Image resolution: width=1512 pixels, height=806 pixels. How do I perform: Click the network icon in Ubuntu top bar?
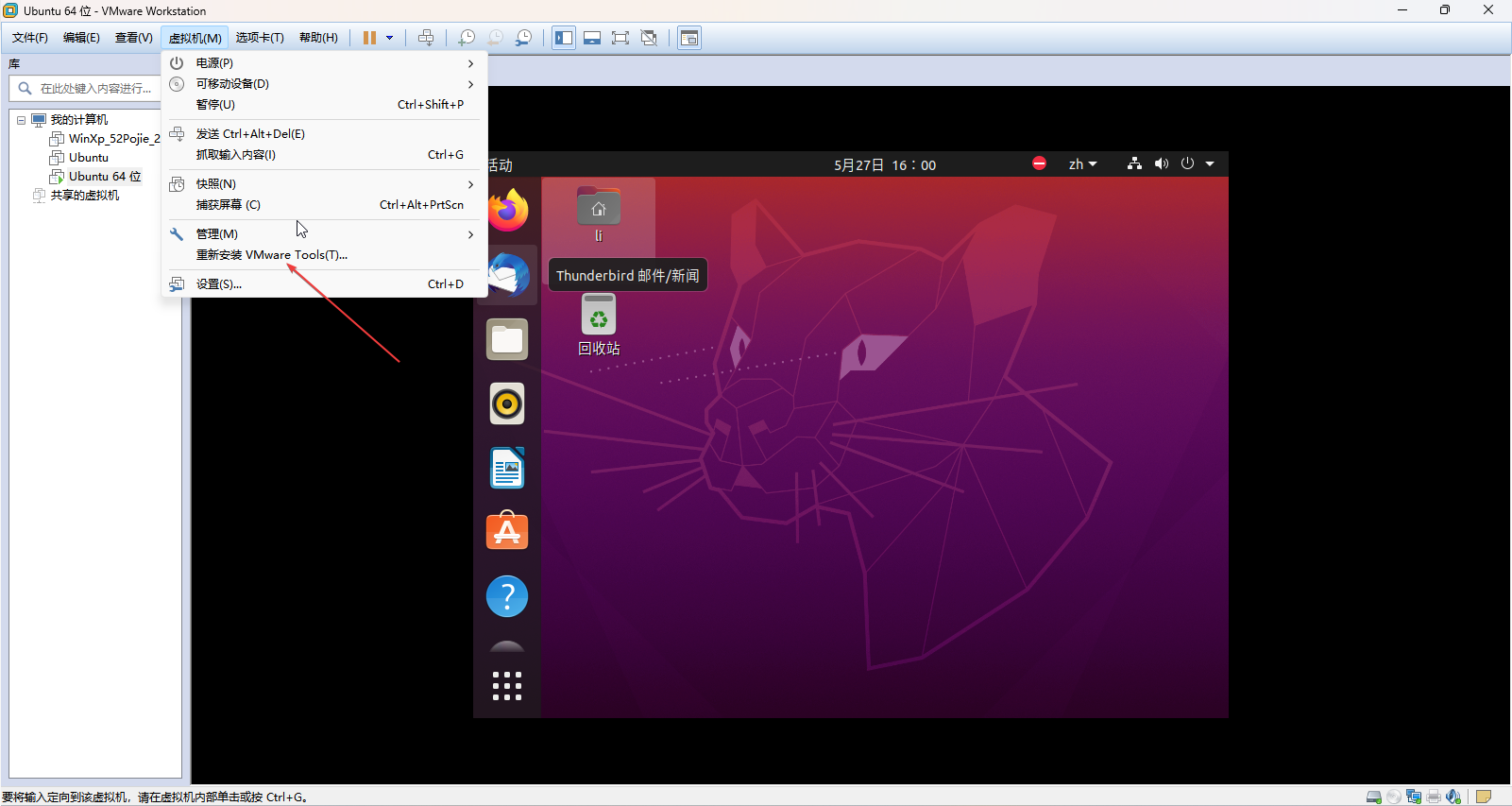(1134, 164)
